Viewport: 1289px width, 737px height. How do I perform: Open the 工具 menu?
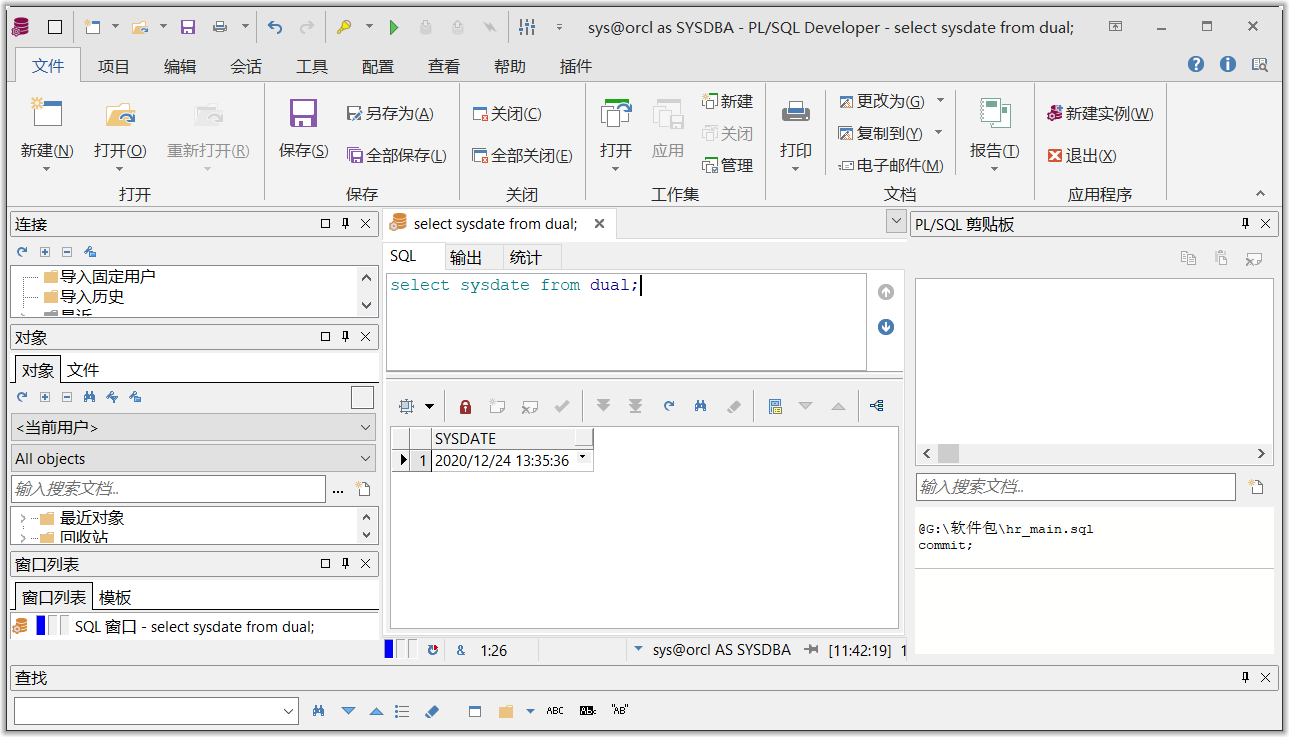(309, 66)
